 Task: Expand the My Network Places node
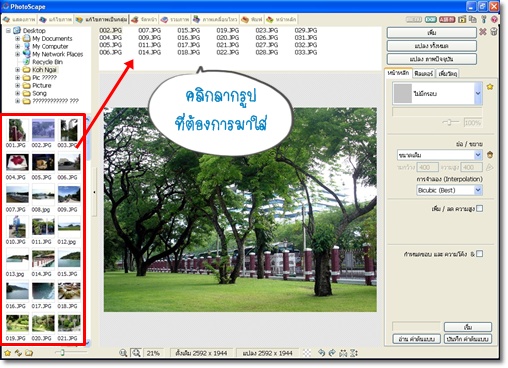[x=17, y=54]
